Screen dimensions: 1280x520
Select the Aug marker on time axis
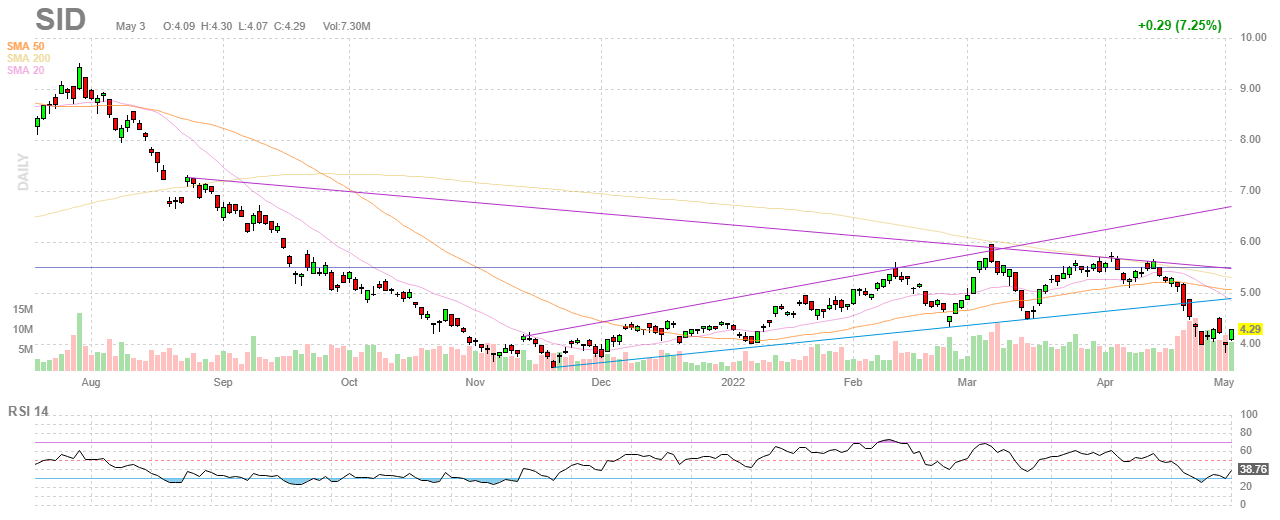point(90,382)
